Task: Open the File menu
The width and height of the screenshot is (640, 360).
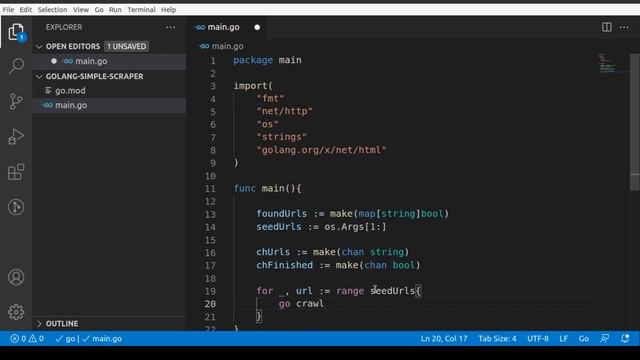Action: [x=8, y=9]
